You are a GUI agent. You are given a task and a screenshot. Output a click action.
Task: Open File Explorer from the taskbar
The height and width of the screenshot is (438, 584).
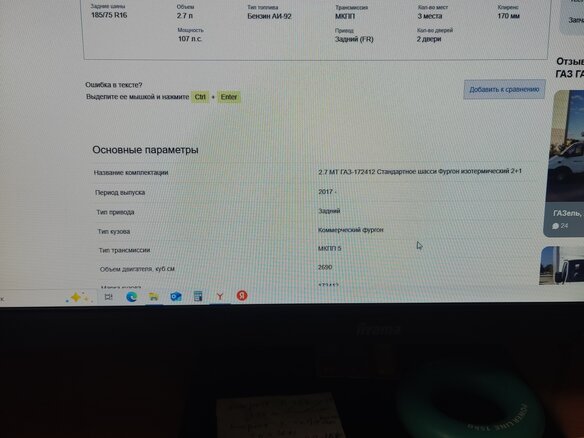pos(153,297)
